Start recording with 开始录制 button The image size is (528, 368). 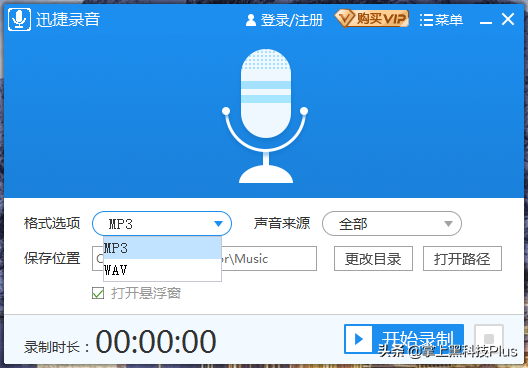tap(404, 339)
